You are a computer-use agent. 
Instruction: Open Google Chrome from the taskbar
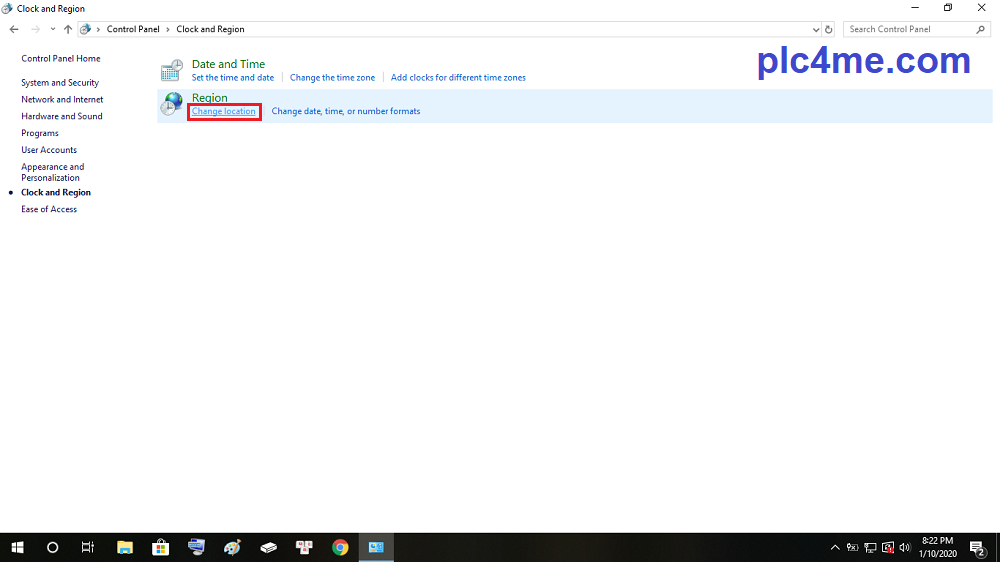pyautogui.click(x=340, y=547)
